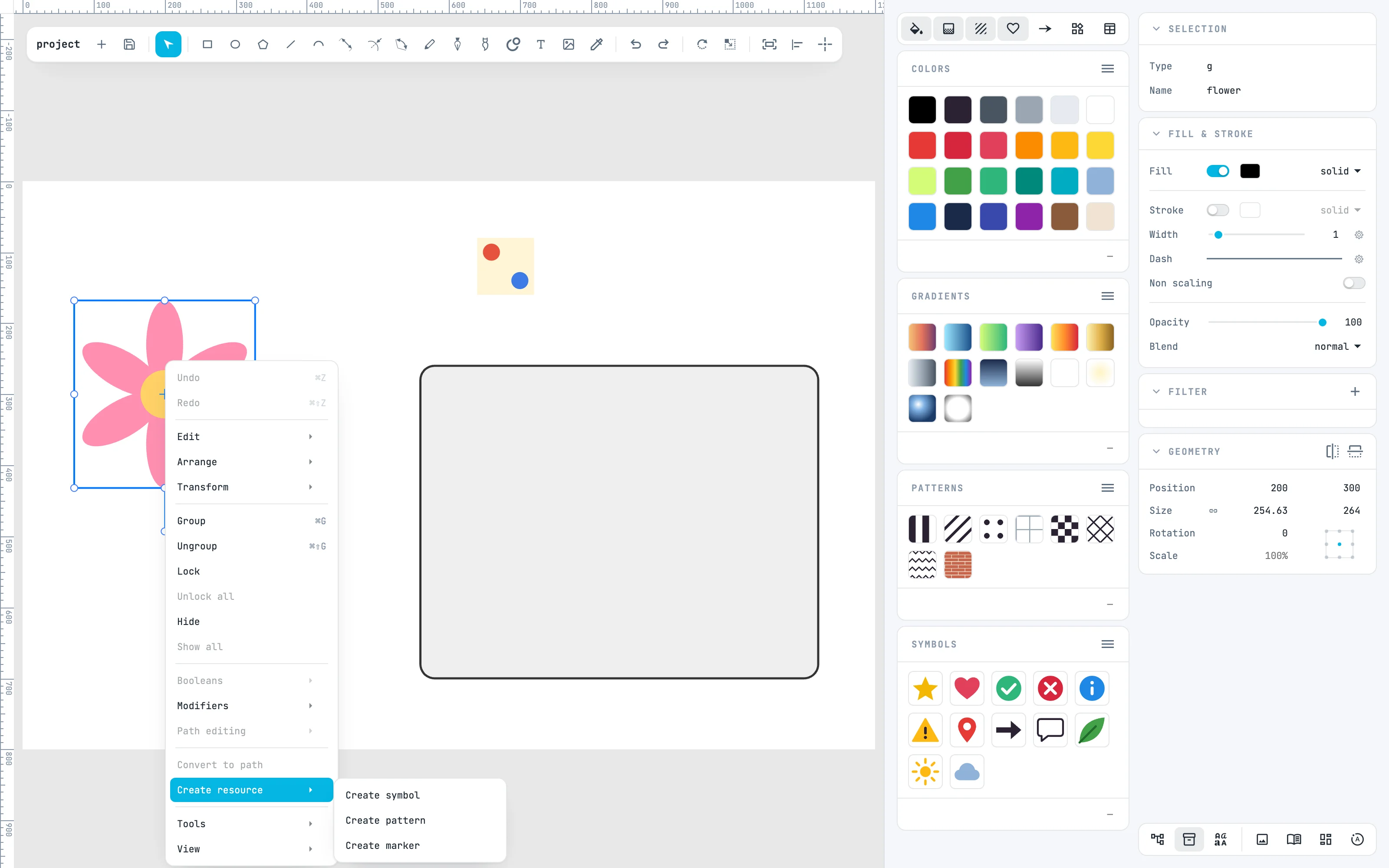1389x868 pixels.
Task: Select the Pencil freehand tool
Action: tap(429, 44)
